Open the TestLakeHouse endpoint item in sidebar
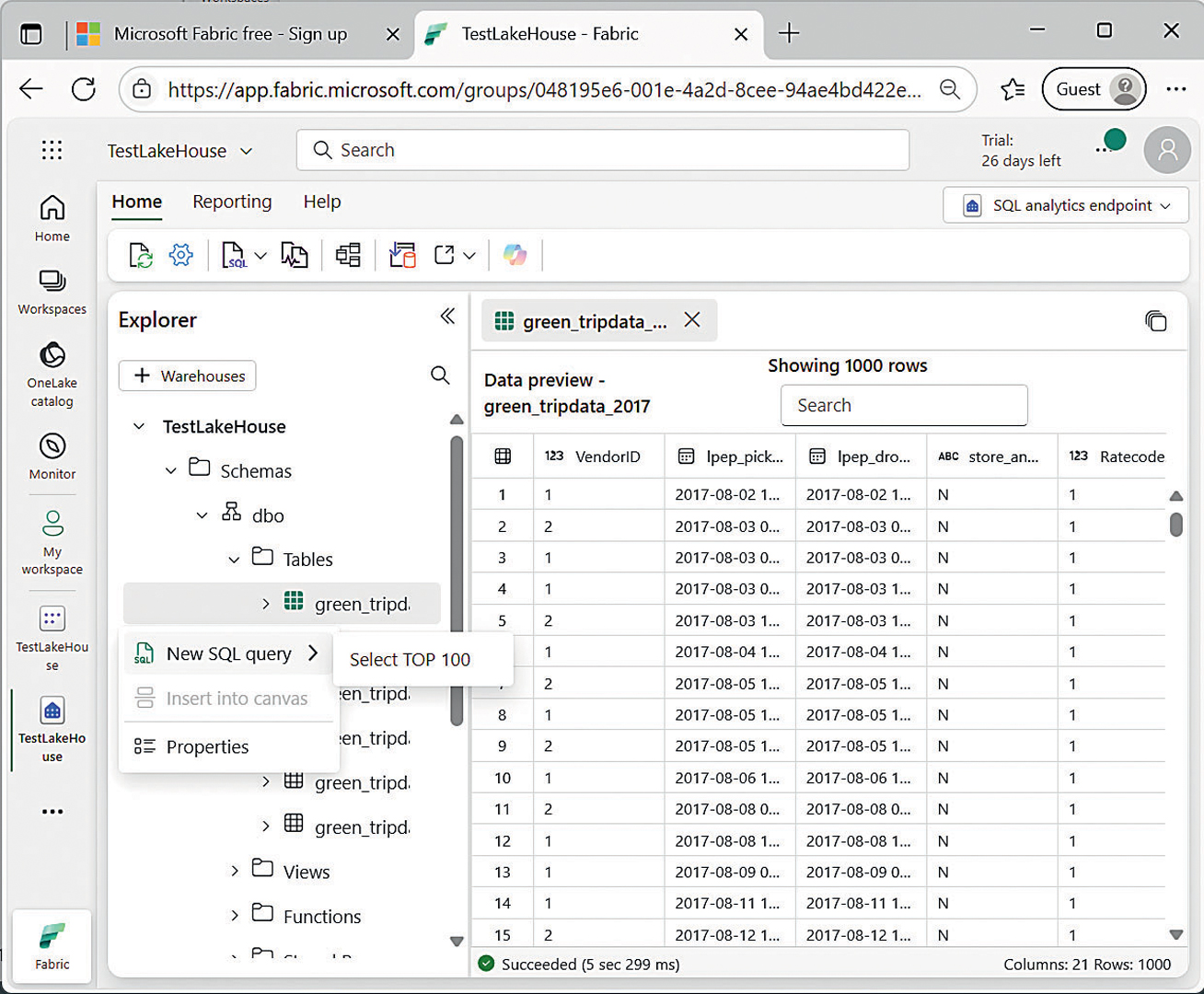The width and height of the screenshot is (1204, 994). [52, 729]
